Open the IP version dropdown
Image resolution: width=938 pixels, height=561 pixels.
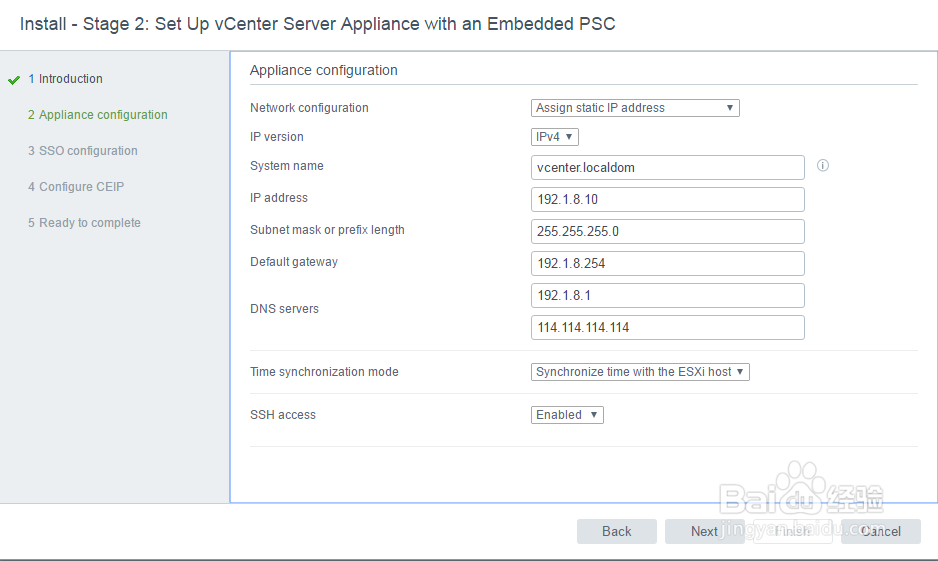pos(555,137)
